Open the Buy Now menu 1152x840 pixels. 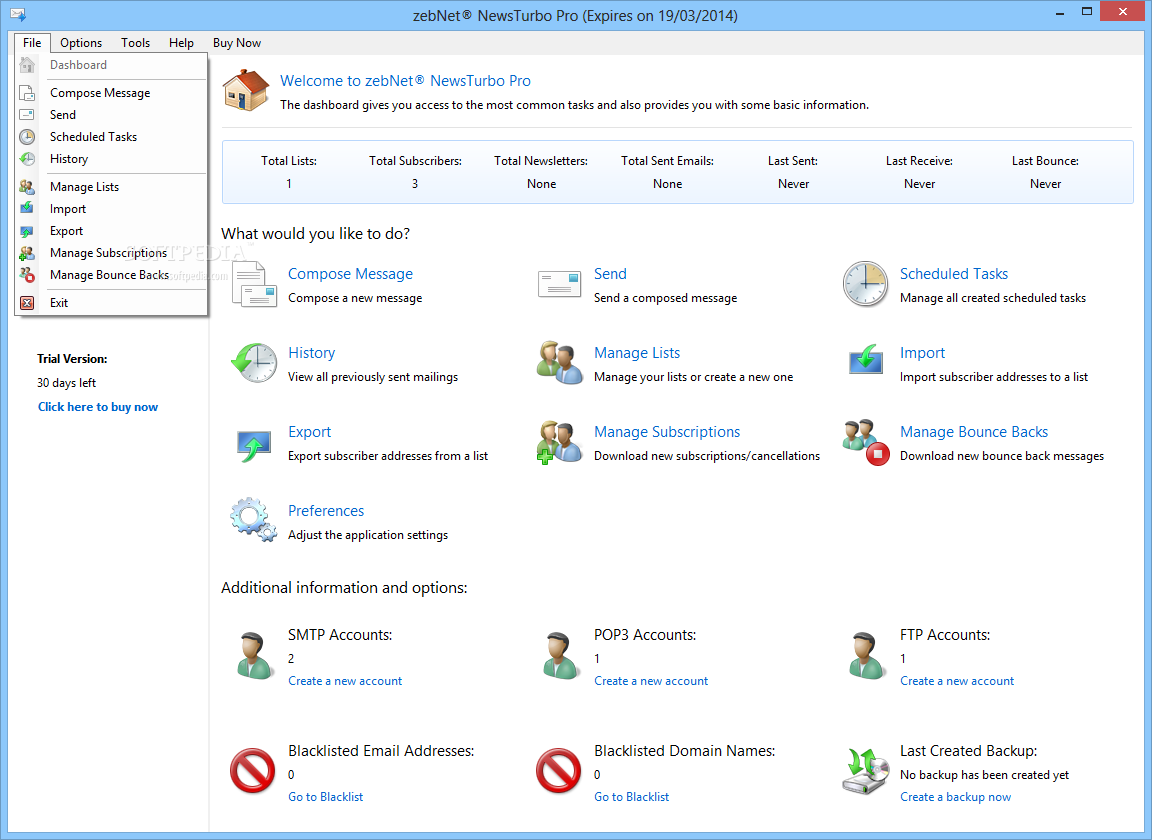237,43
